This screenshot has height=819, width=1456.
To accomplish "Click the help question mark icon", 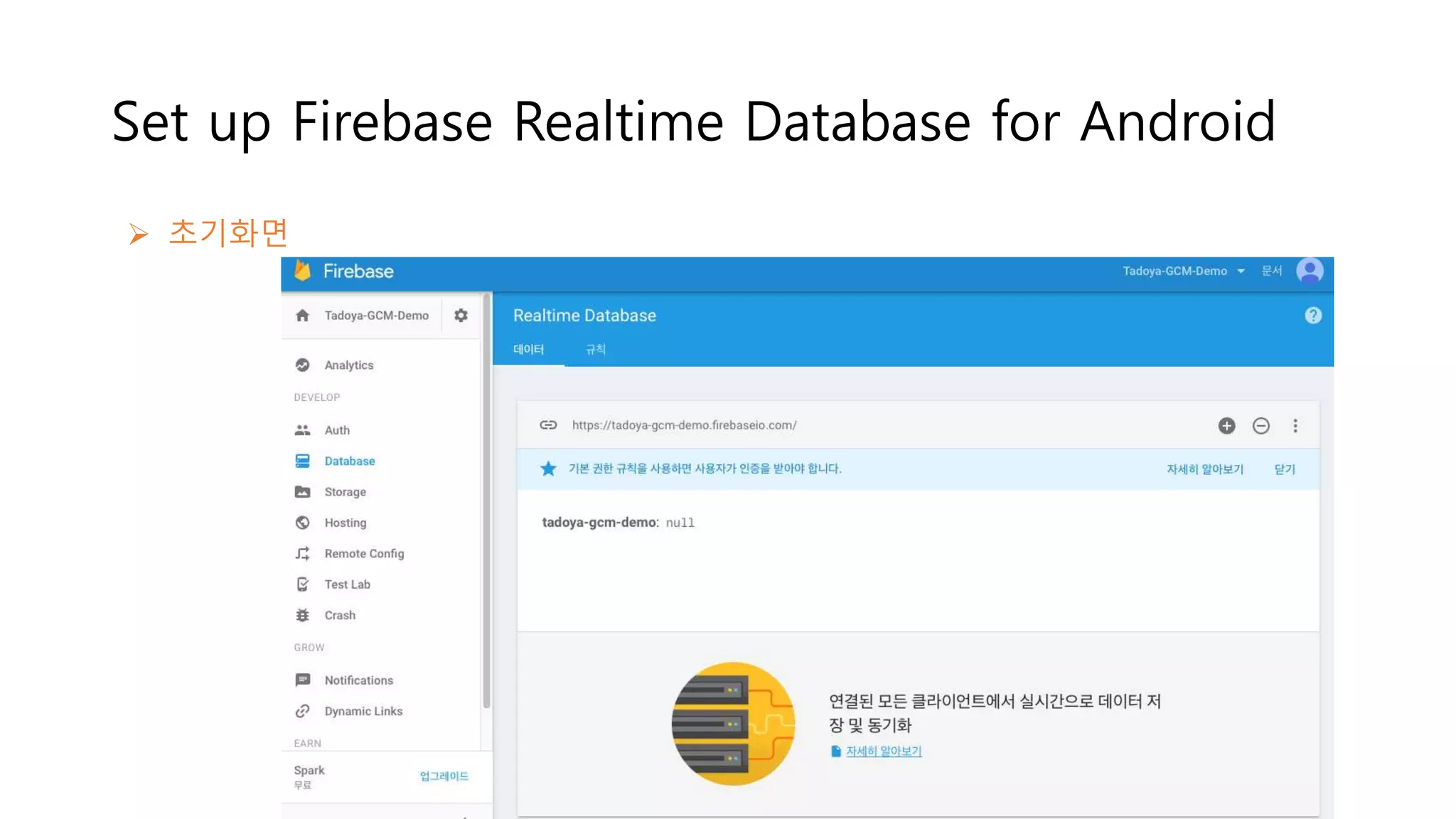I will [x=1312, y=316].
